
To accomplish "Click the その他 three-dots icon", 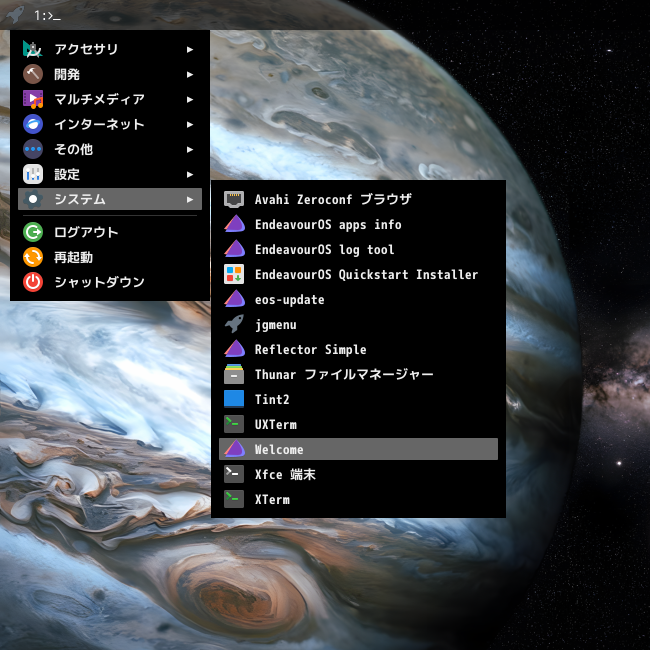I will [33, 149].
